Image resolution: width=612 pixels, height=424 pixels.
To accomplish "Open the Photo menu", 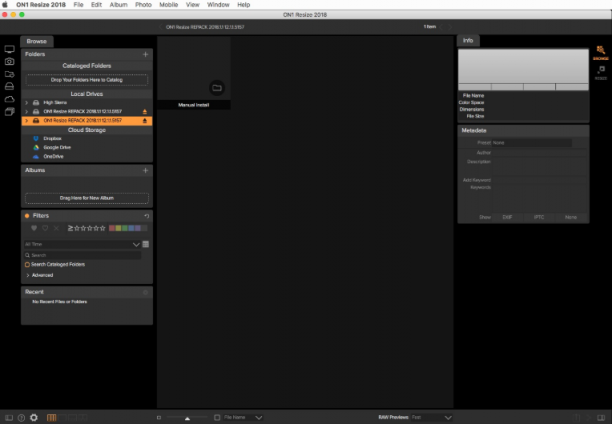I will (143, 5).
